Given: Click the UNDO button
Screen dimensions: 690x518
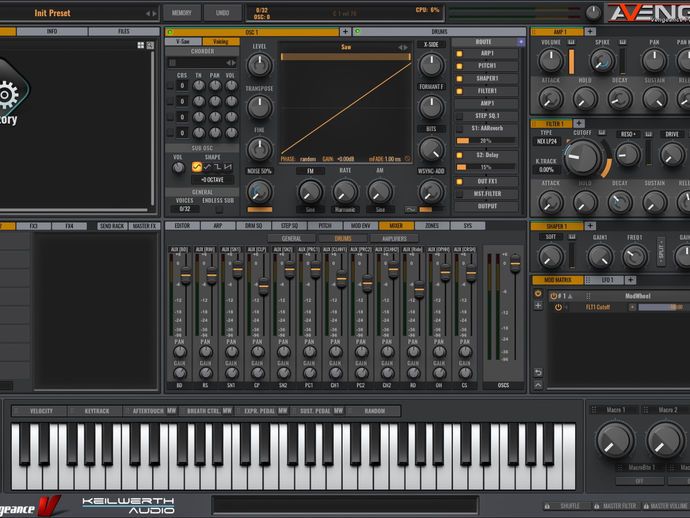Looking at the screenshot, I should pyautogui.click(x=222, y=13).
